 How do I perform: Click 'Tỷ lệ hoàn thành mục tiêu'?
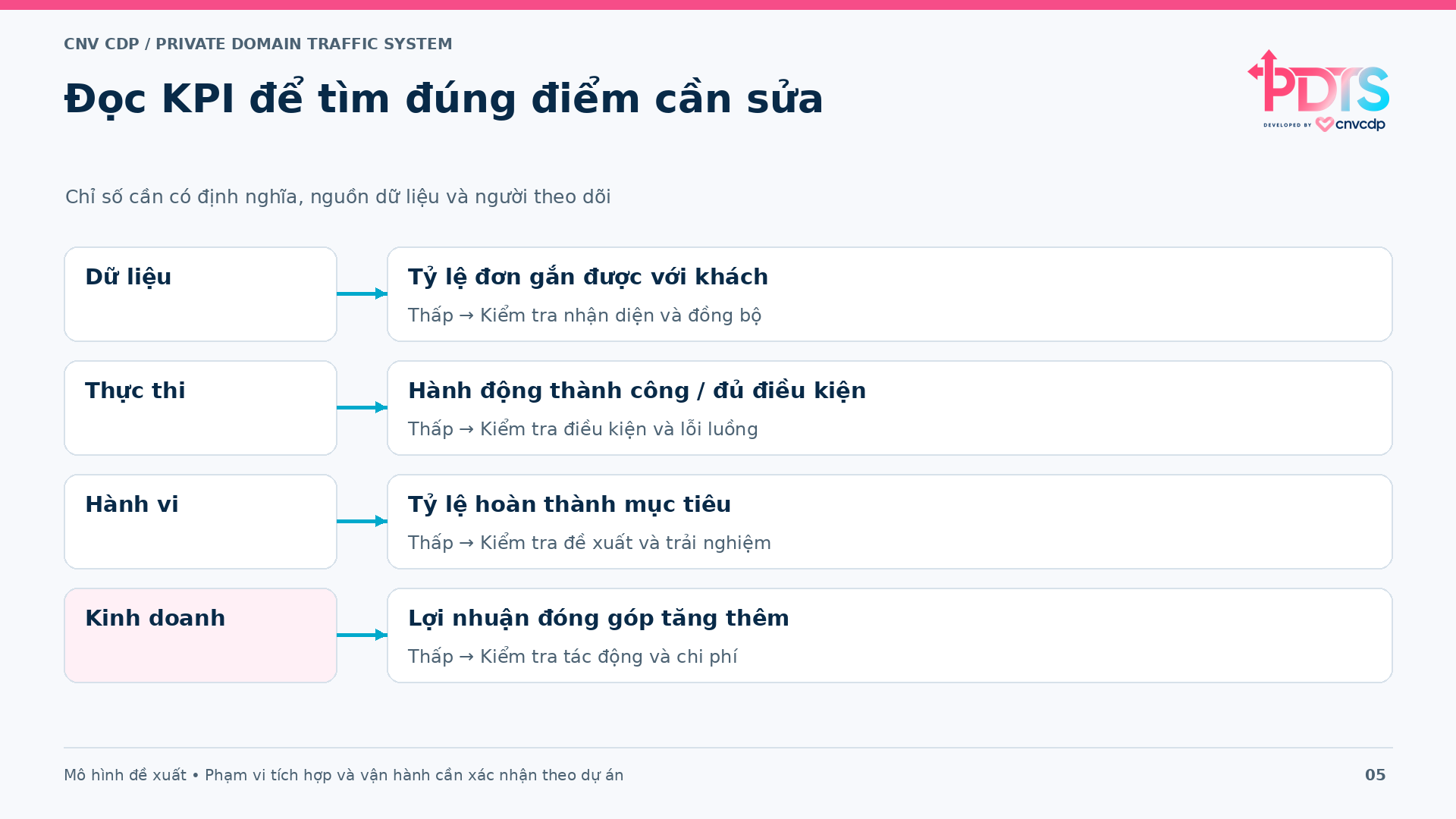click(570, 505)
